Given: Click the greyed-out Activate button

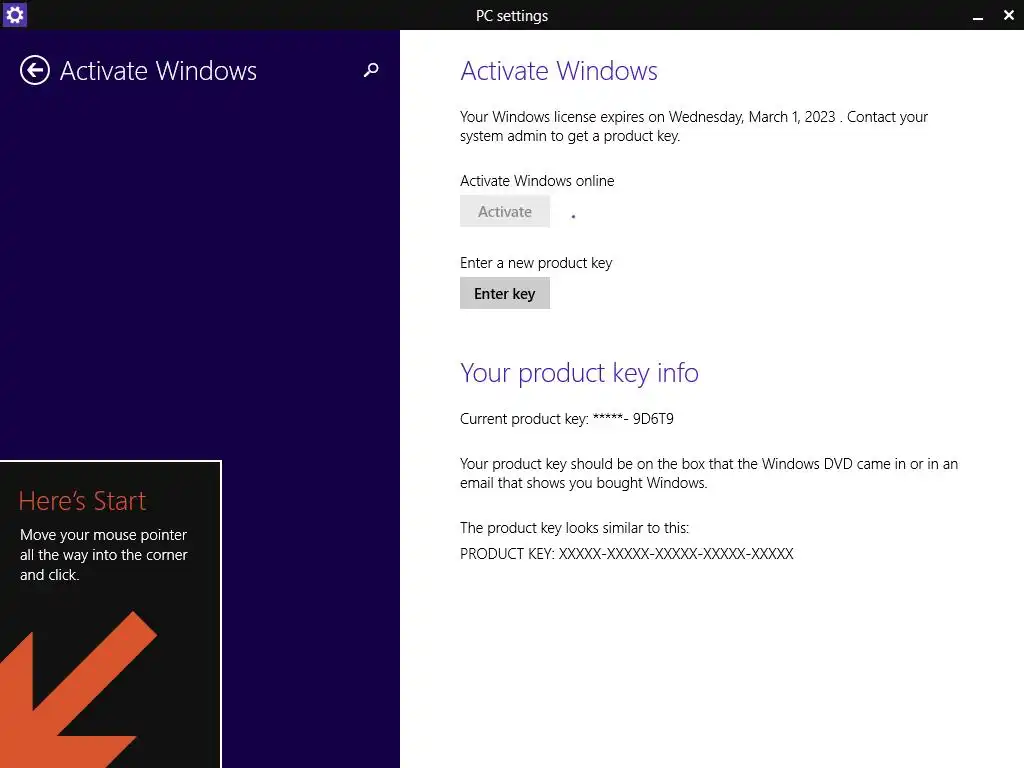Looking at the screenshot, I should click(504, 211).
